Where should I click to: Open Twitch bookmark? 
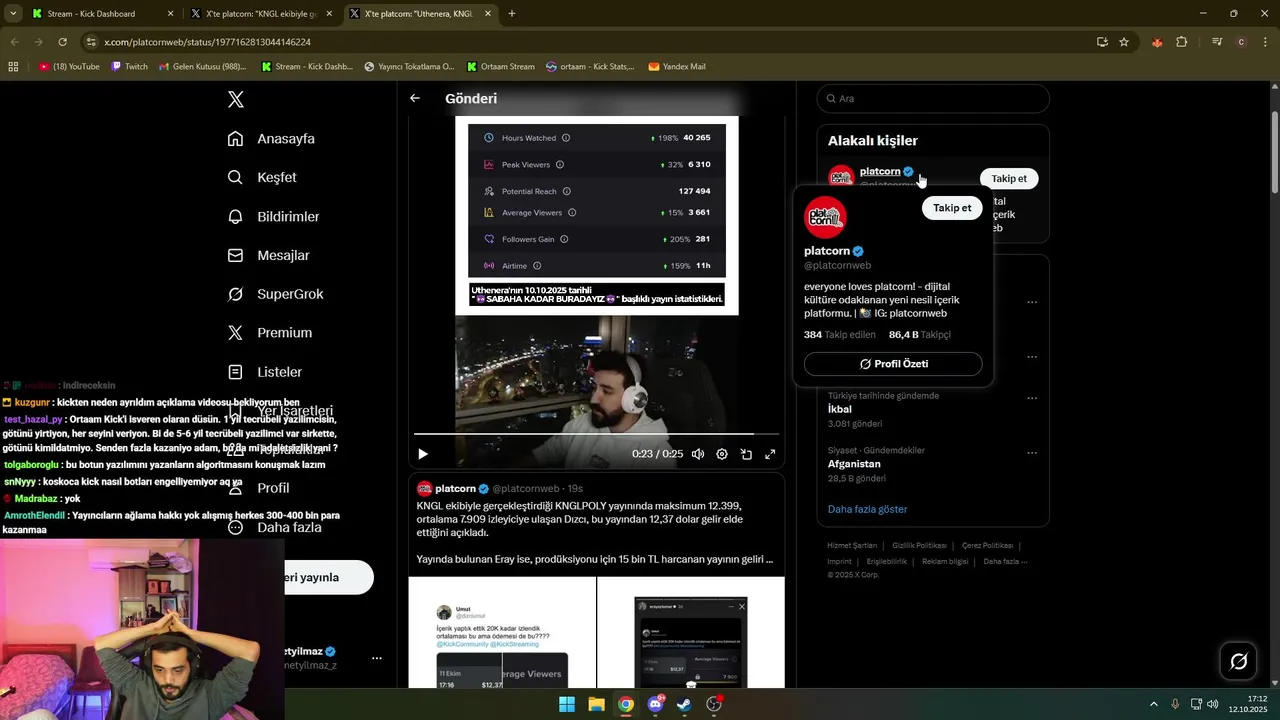pyautogui.click(x=129, y=67)
